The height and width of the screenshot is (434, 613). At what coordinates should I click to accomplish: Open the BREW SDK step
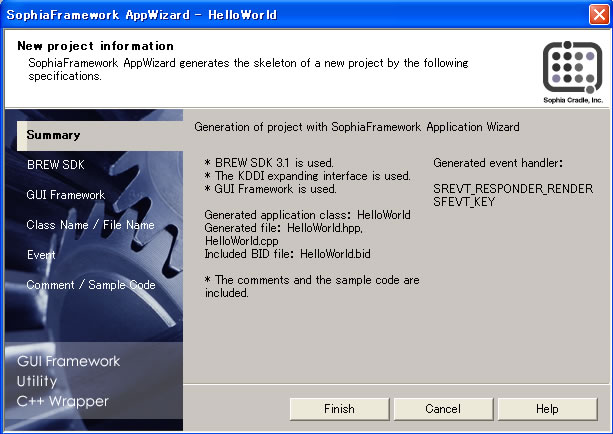click(x=56, y=165)
